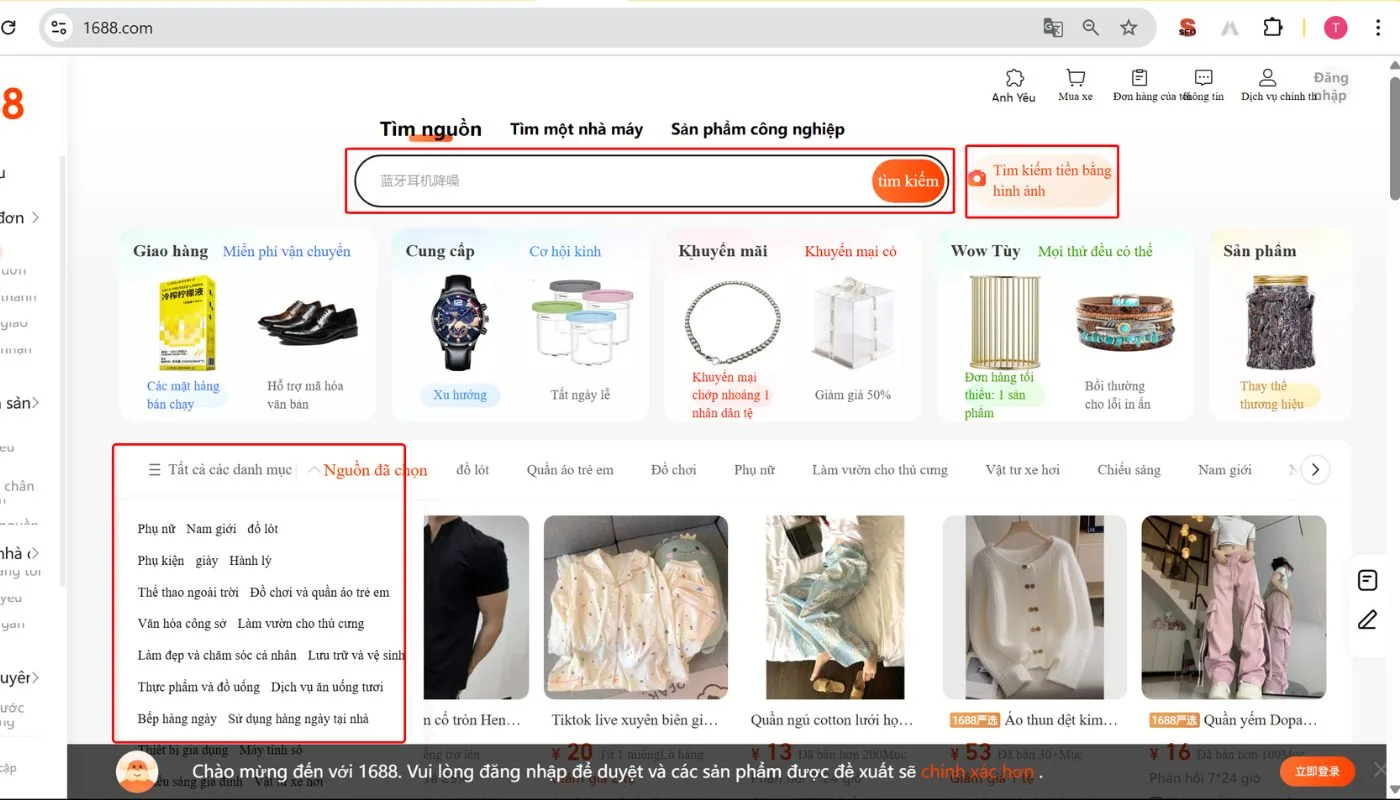Viewport: 1400px width, 800px height.
Task: Choose Bếp hàng ngày in dropdown
Action: tap(177, 719)
